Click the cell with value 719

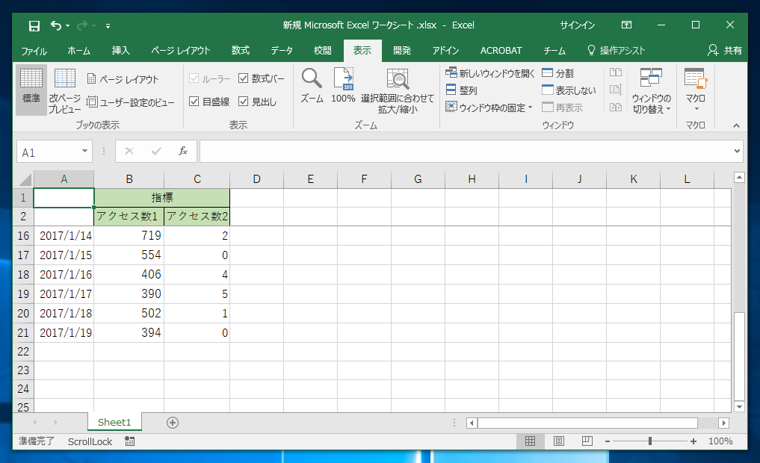pos(129,236)
